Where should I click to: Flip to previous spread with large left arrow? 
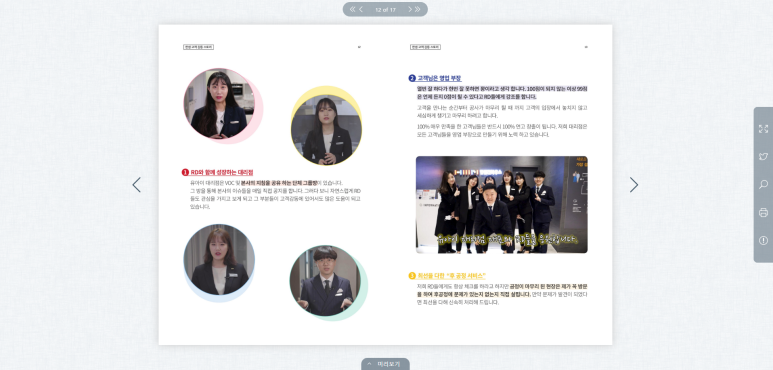click(x=137, y=185)
